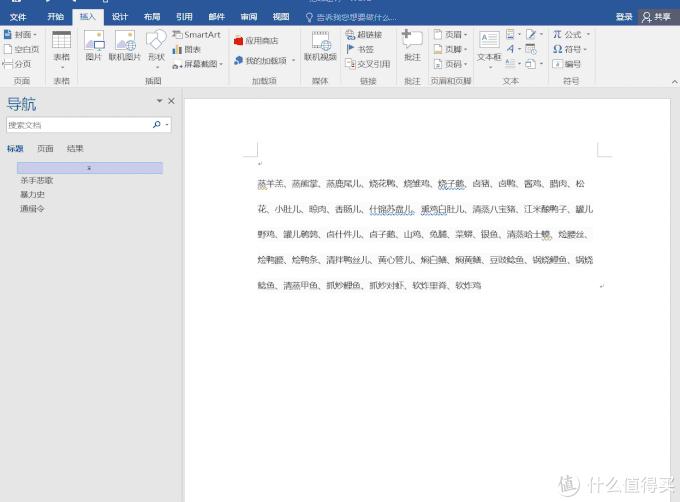Switch to the 开始 ribbon tab
This screenshot has width=680, height=502.
click(56, 17)
